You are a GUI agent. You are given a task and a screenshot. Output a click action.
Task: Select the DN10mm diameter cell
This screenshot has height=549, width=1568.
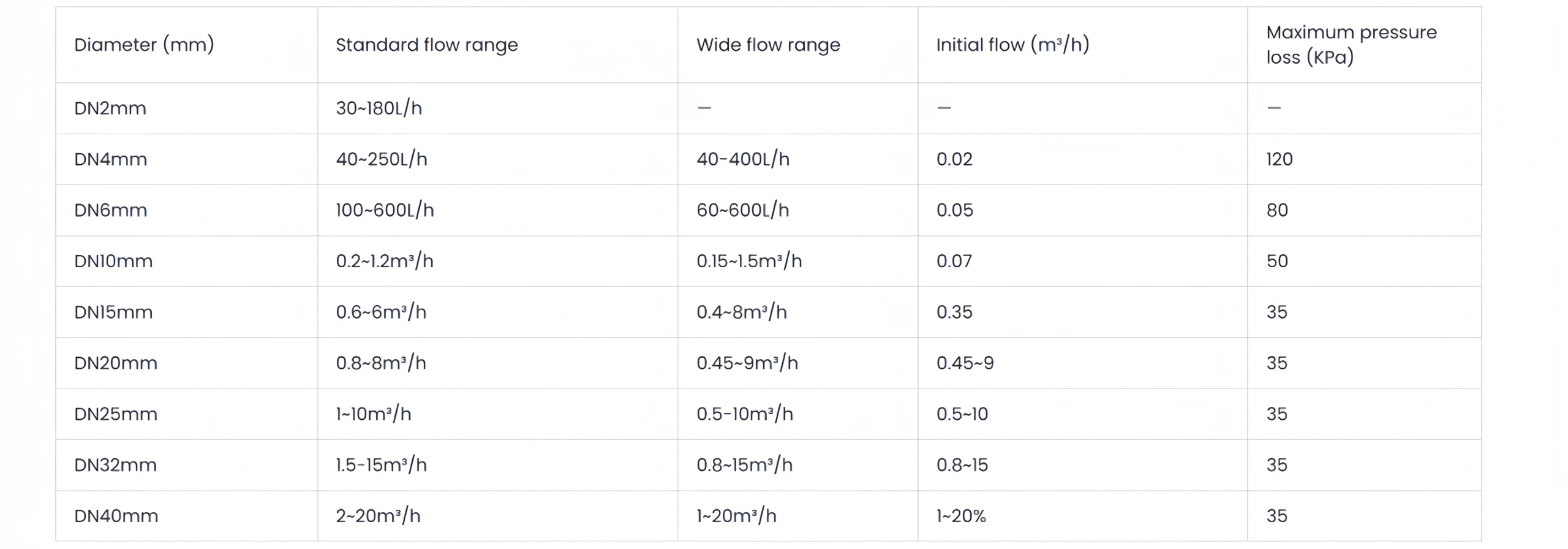point(113,261)
